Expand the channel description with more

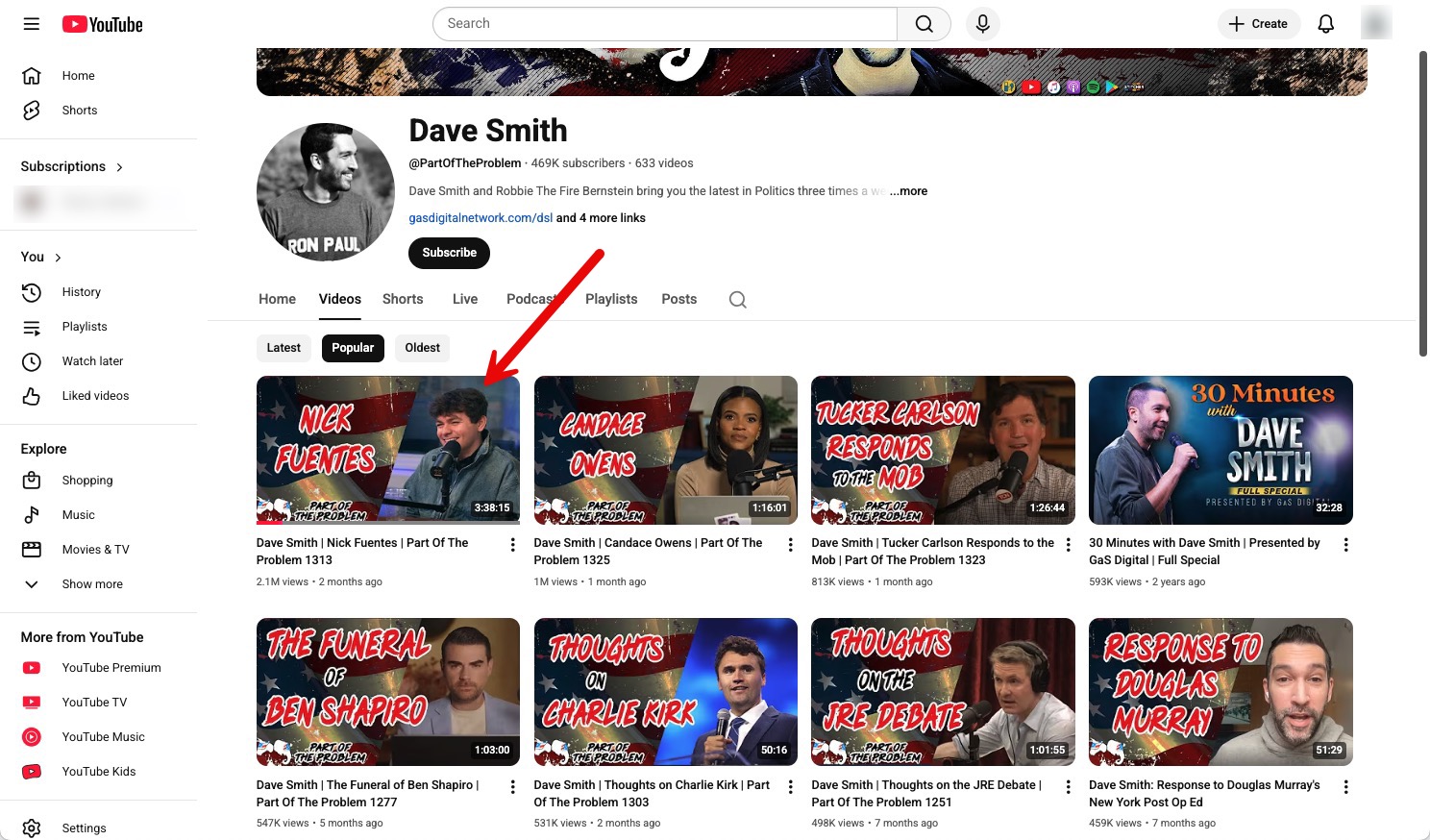click(x=907, y=190)
